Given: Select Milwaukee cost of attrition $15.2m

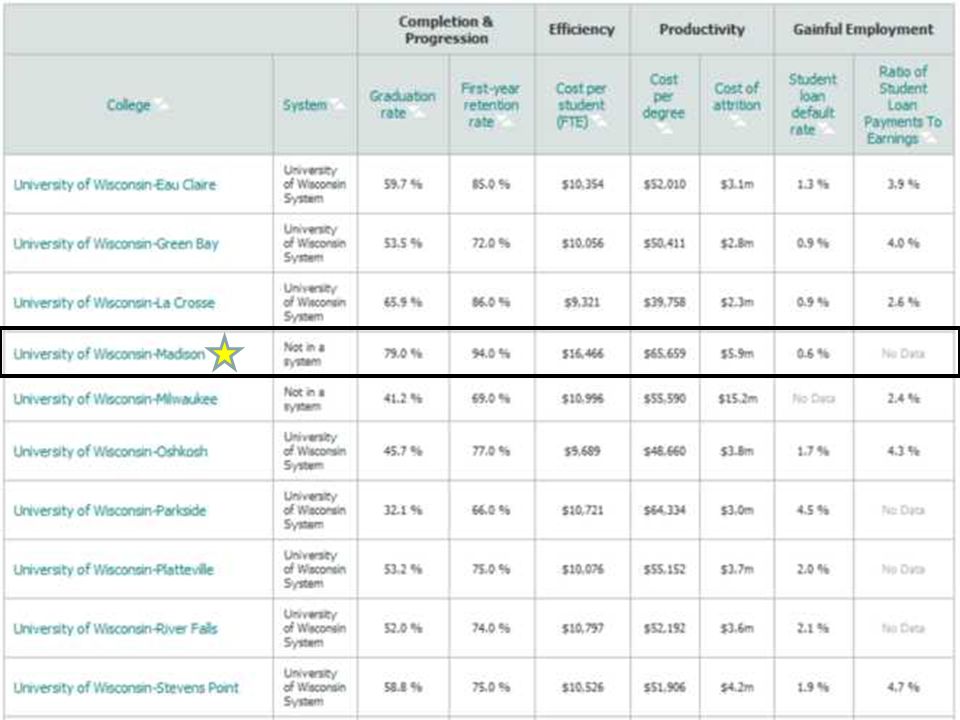Looking at the screenshot, I should coord(738,399).
